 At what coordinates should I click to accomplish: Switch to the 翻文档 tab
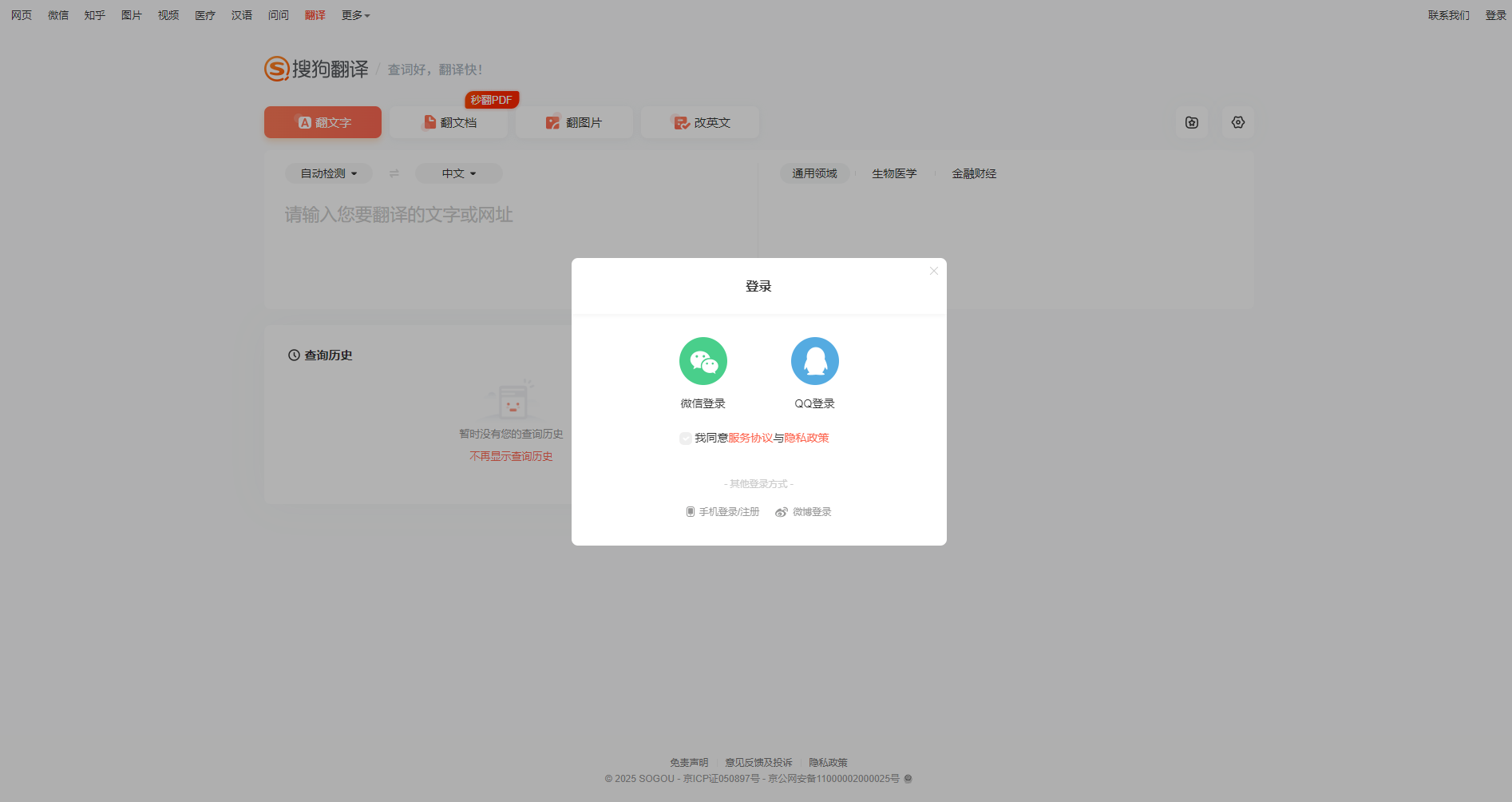tap(448, 122)
